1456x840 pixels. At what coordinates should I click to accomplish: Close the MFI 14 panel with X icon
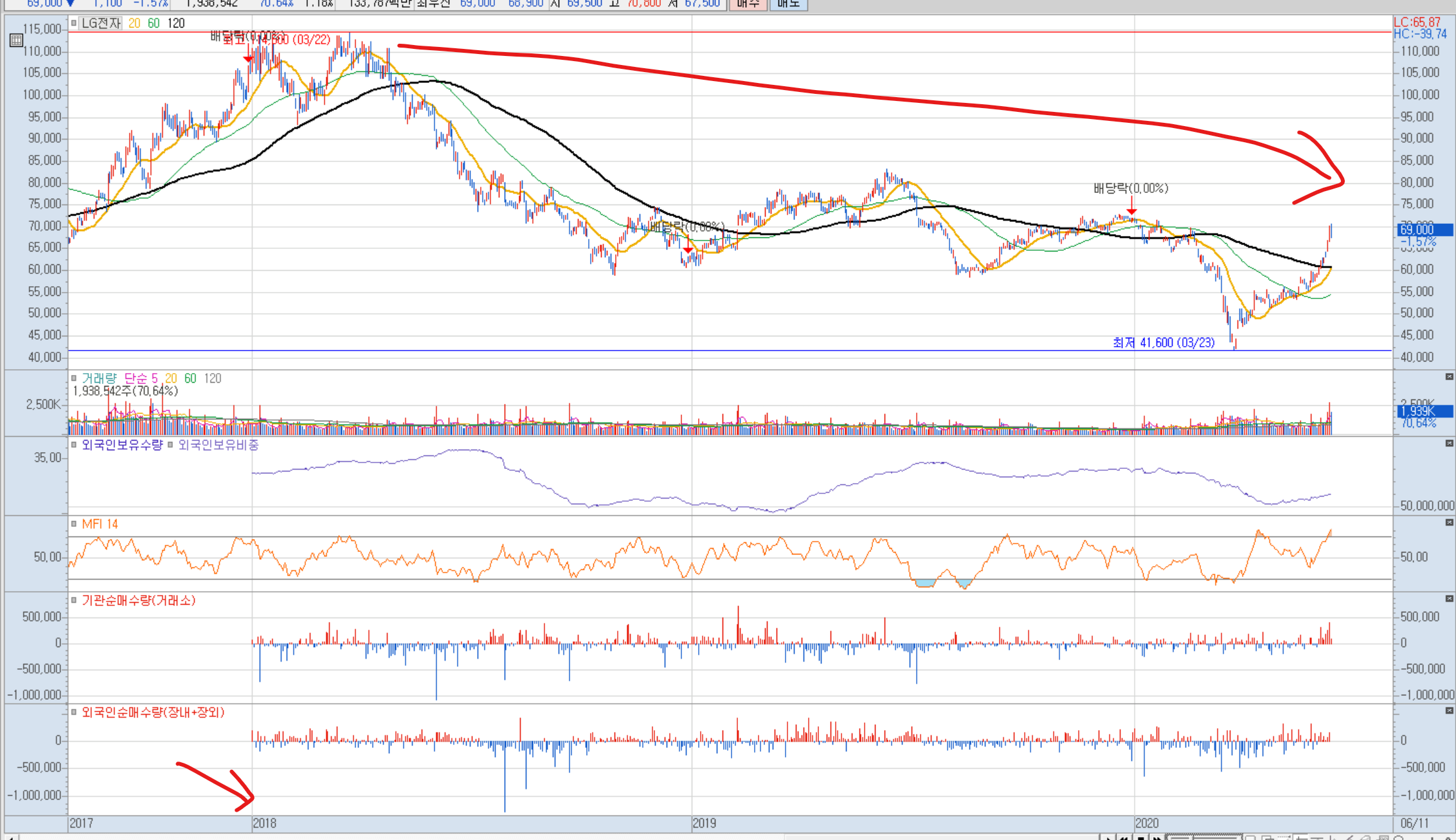1449,523
